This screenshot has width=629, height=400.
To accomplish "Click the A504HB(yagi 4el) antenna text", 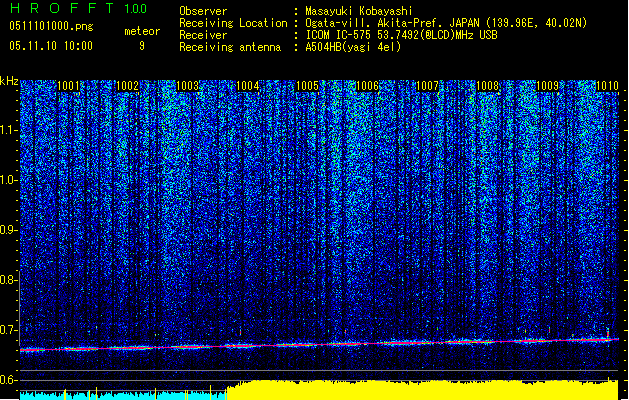I will [x=353, y=47].
